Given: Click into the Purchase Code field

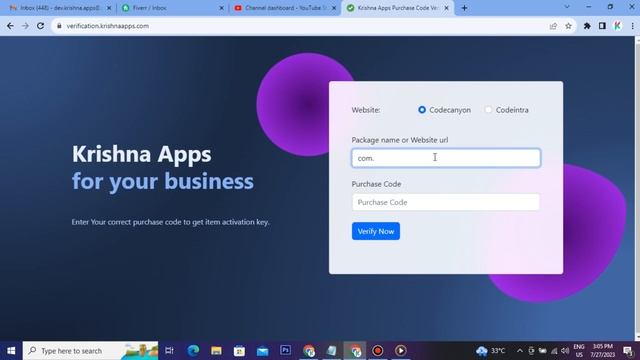Looking at the screenshot, I should (x=446, y=202).
